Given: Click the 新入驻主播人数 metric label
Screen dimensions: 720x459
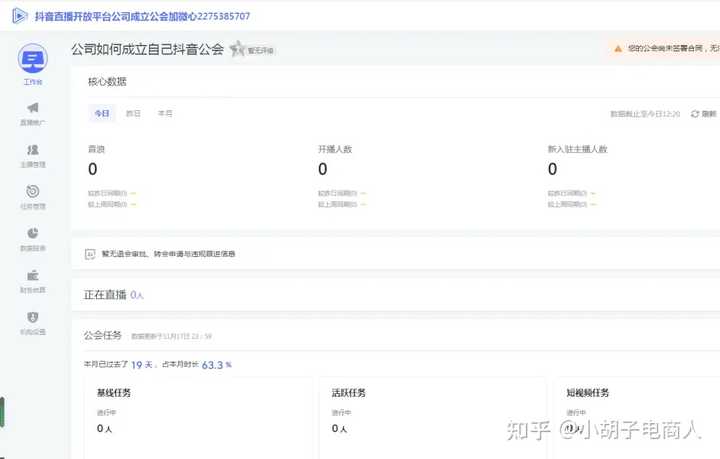Looking at the screenshot, I should coord(578,149).
